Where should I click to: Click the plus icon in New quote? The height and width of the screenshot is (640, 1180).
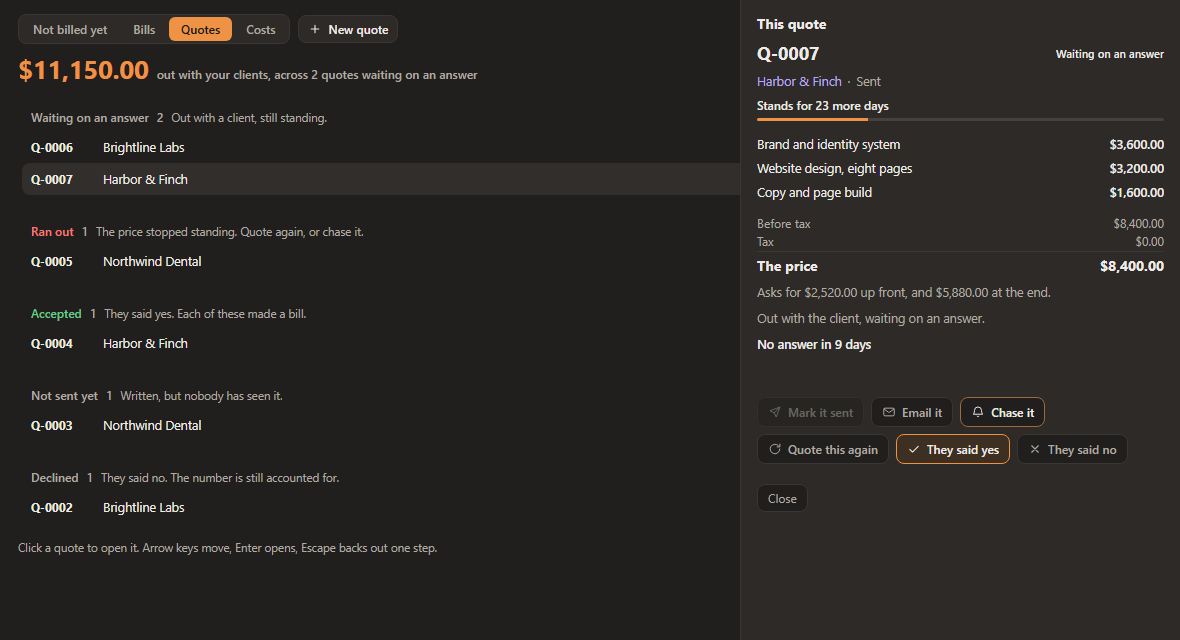pos(315,29)
